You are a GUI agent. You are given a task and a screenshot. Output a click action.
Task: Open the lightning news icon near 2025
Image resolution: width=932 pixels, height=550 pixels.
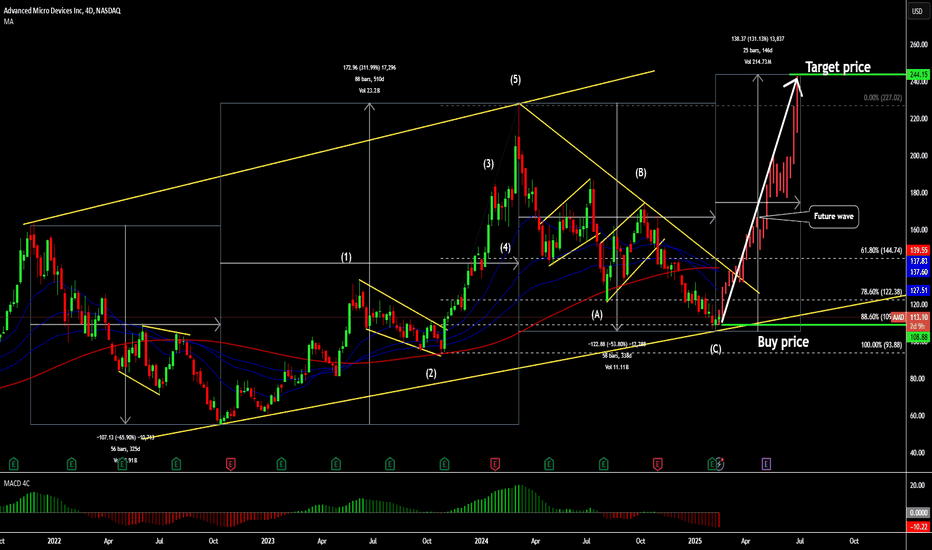pyautogui.click(x=720, y=464)
